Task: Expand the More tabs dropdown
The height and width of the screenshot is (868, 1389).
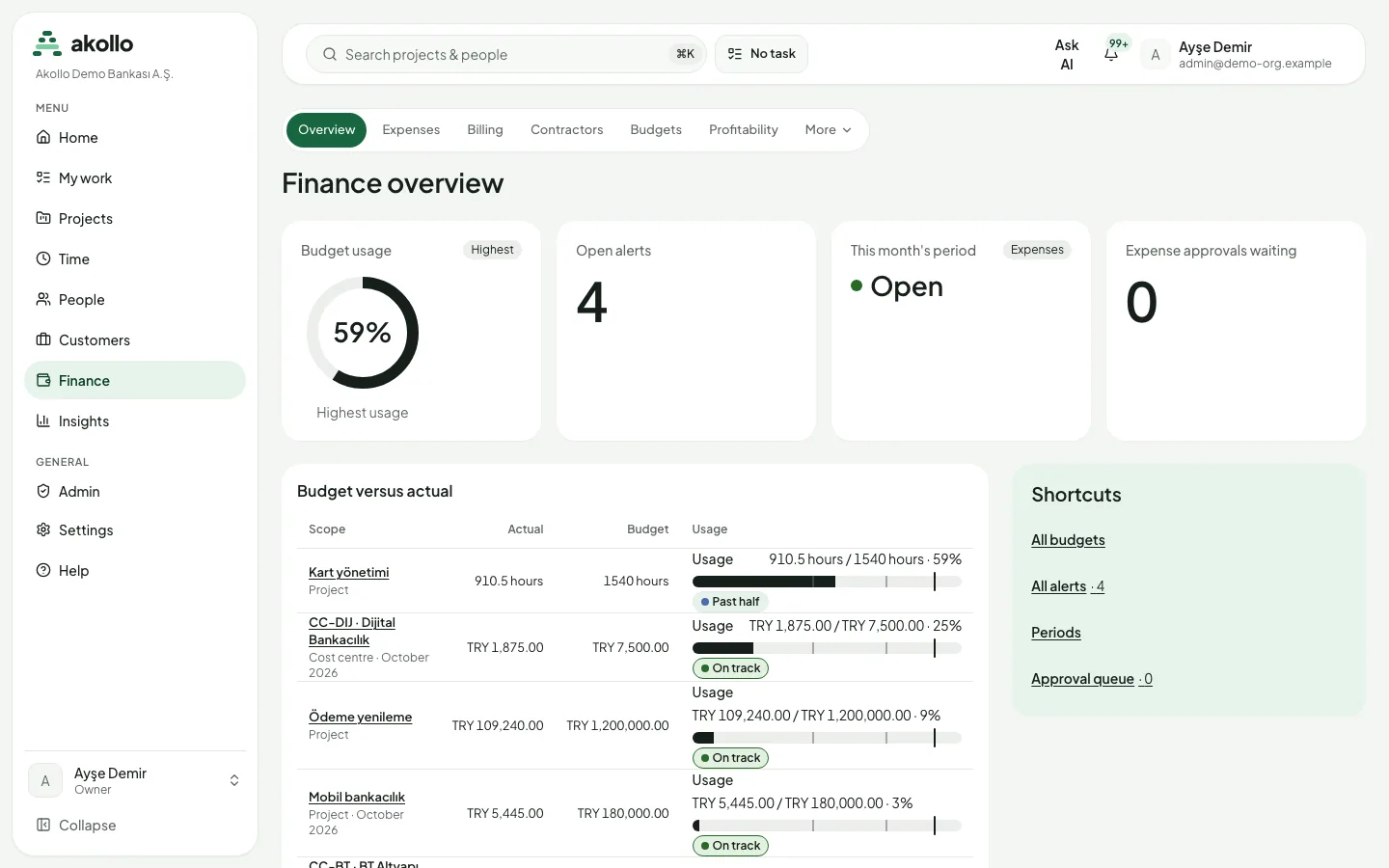Action: (829, 130)
